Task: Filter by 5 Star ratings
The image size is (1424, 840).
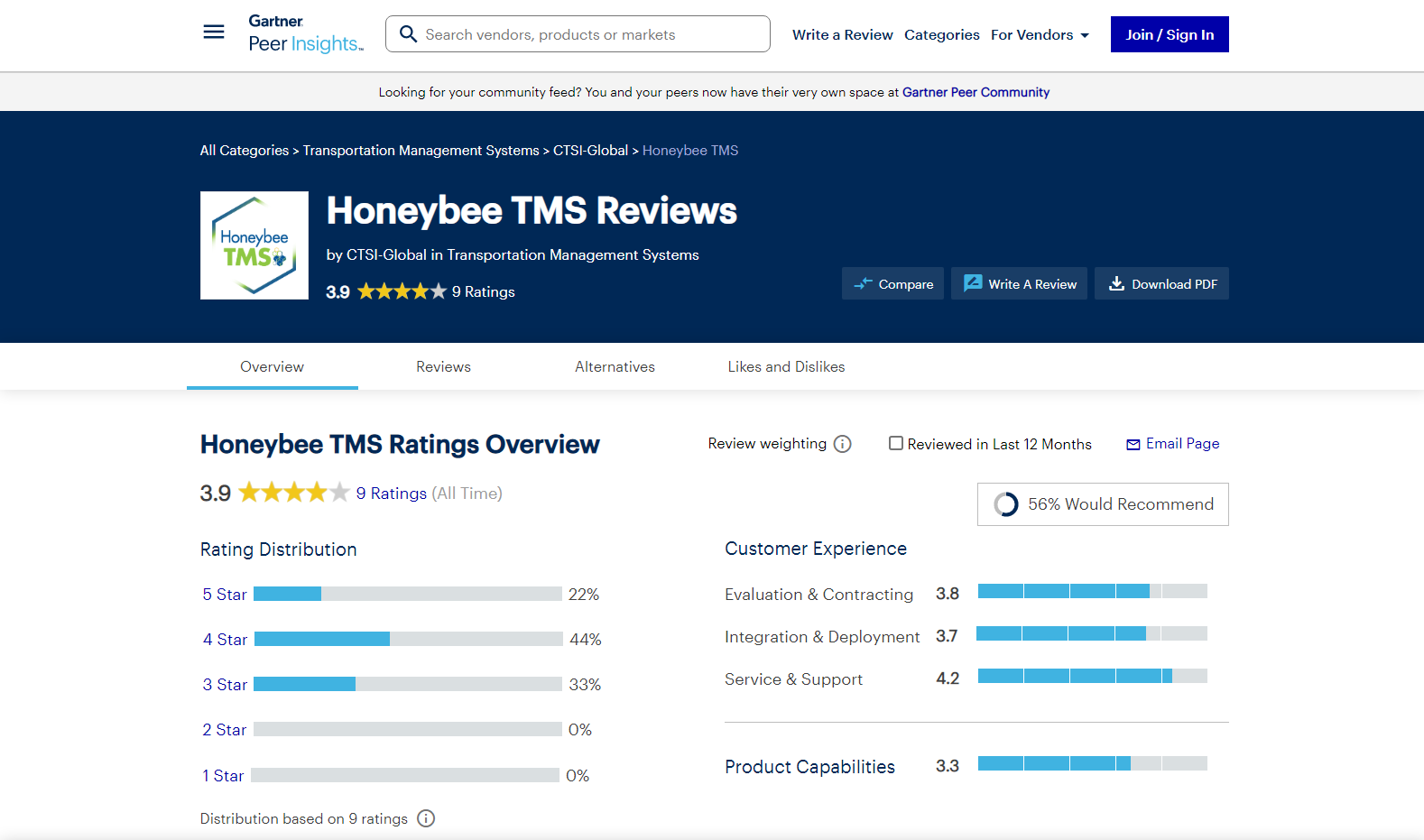Action: [x=225, y=595]
